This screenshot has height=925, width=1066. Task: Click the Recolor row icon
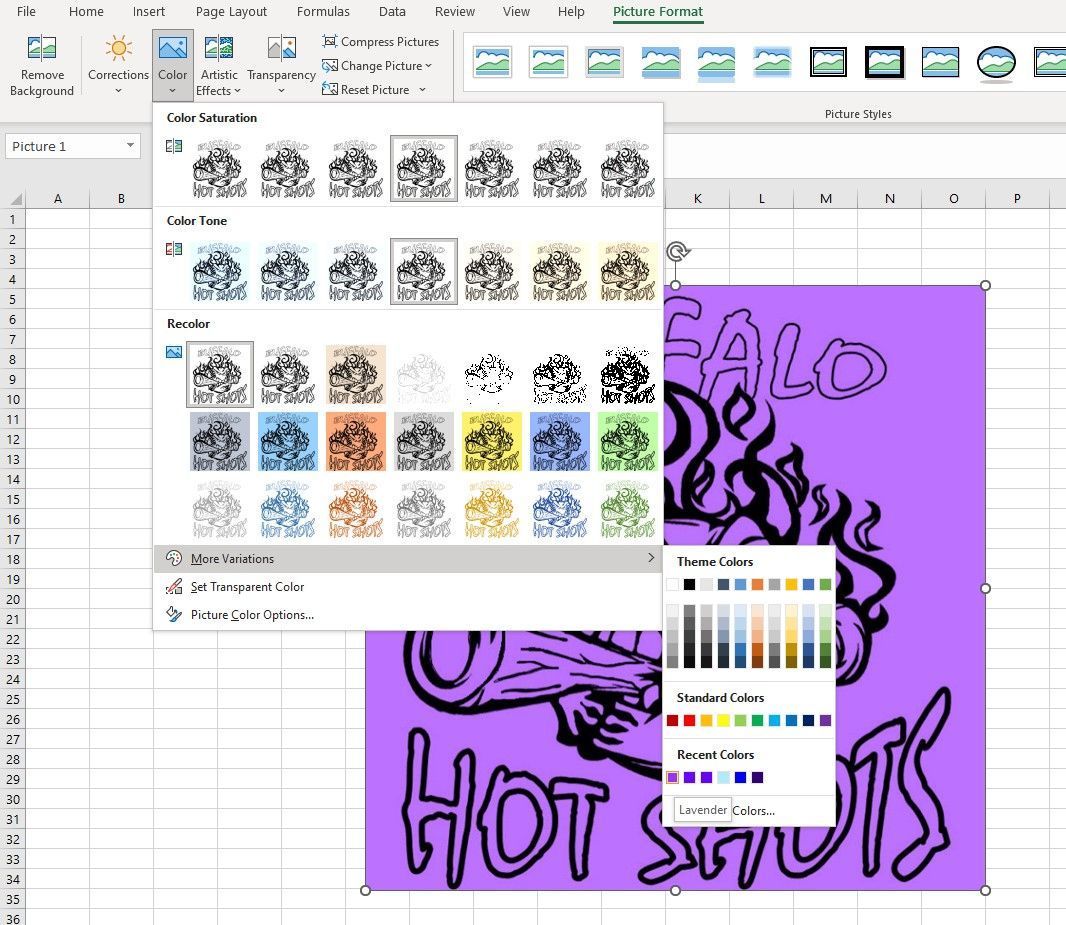coord(174,352)
